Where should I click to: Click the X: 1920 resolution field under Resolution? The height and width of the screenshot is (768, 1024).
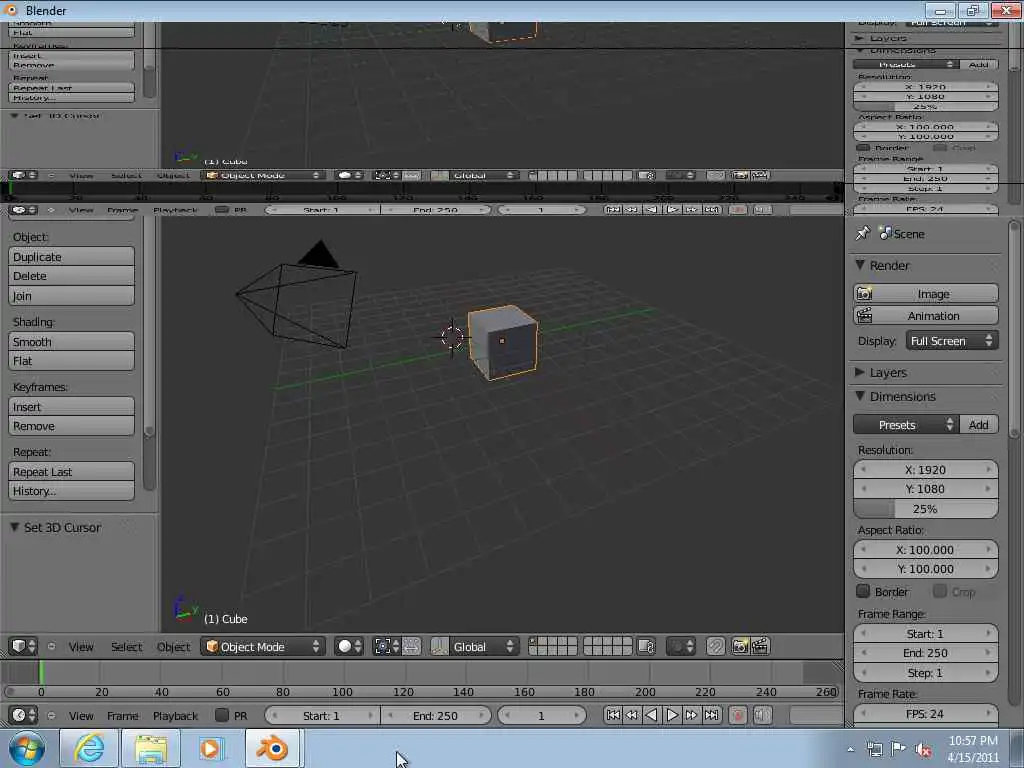(x=925, y=470)
